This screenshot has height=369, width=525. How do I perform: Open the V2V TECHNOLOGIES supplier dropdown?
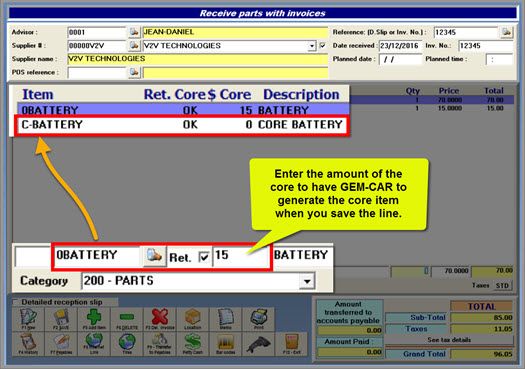(312, 46)
